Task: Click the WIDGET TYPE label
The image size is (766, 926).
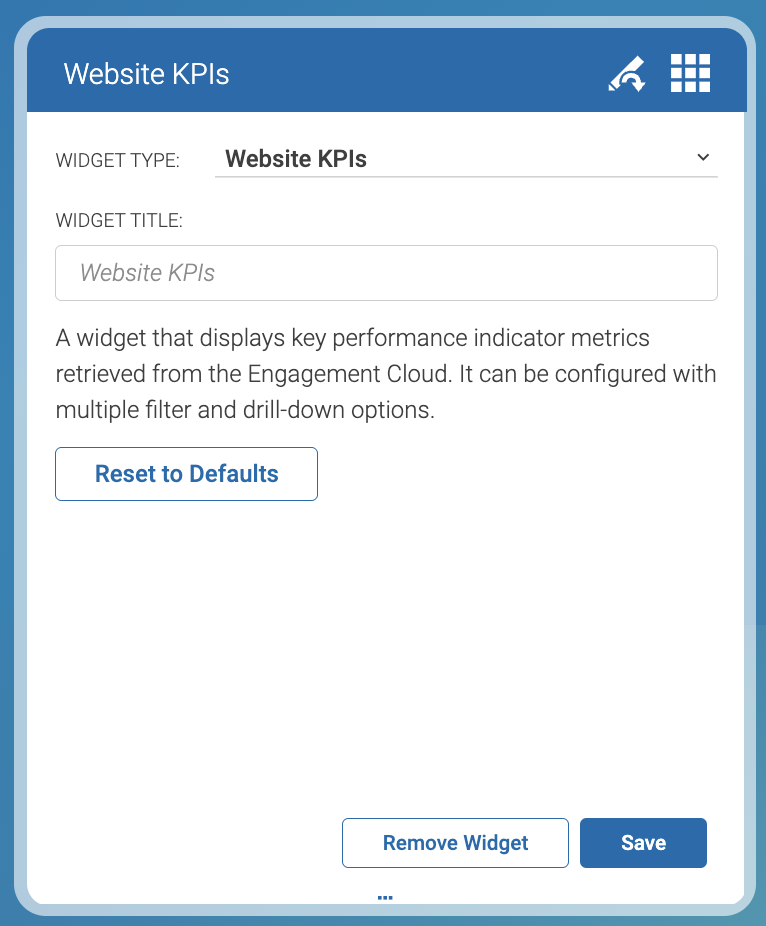Action: tap(117, 159)
